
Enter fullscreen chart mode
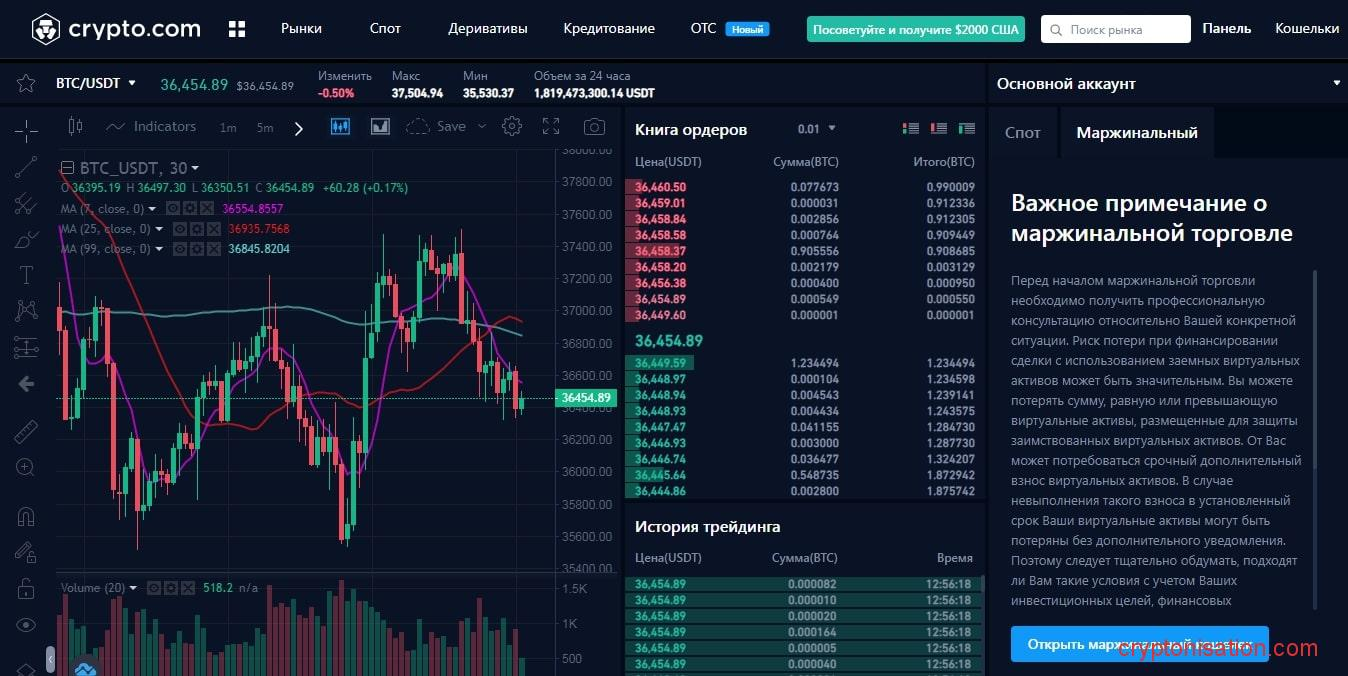(551, 127)
